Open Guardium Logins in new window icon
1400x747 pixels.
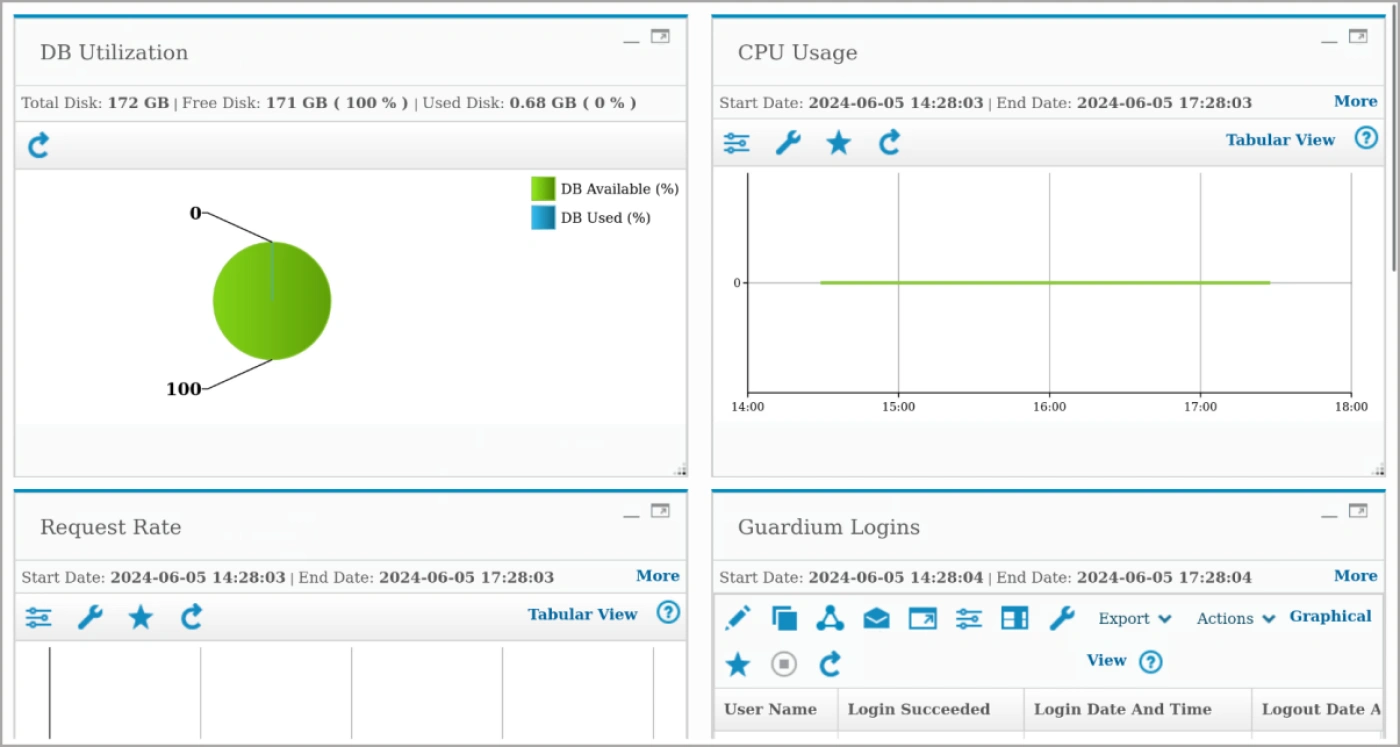click(x=922, y=619)
